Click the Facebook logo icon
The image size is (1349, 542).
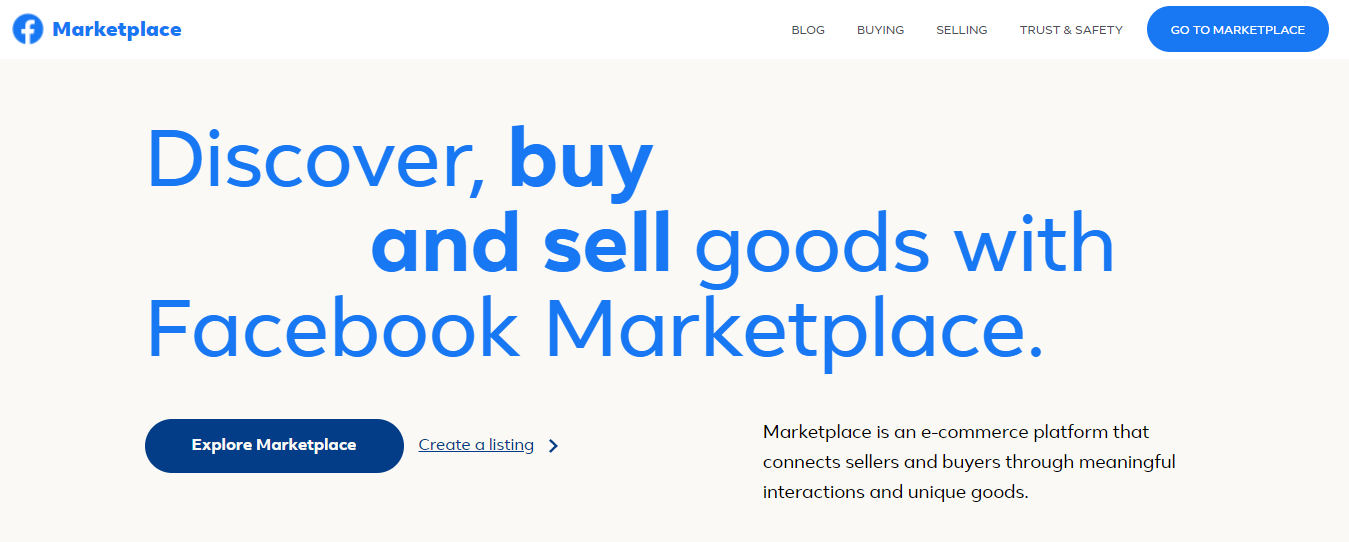click(28, 30)
